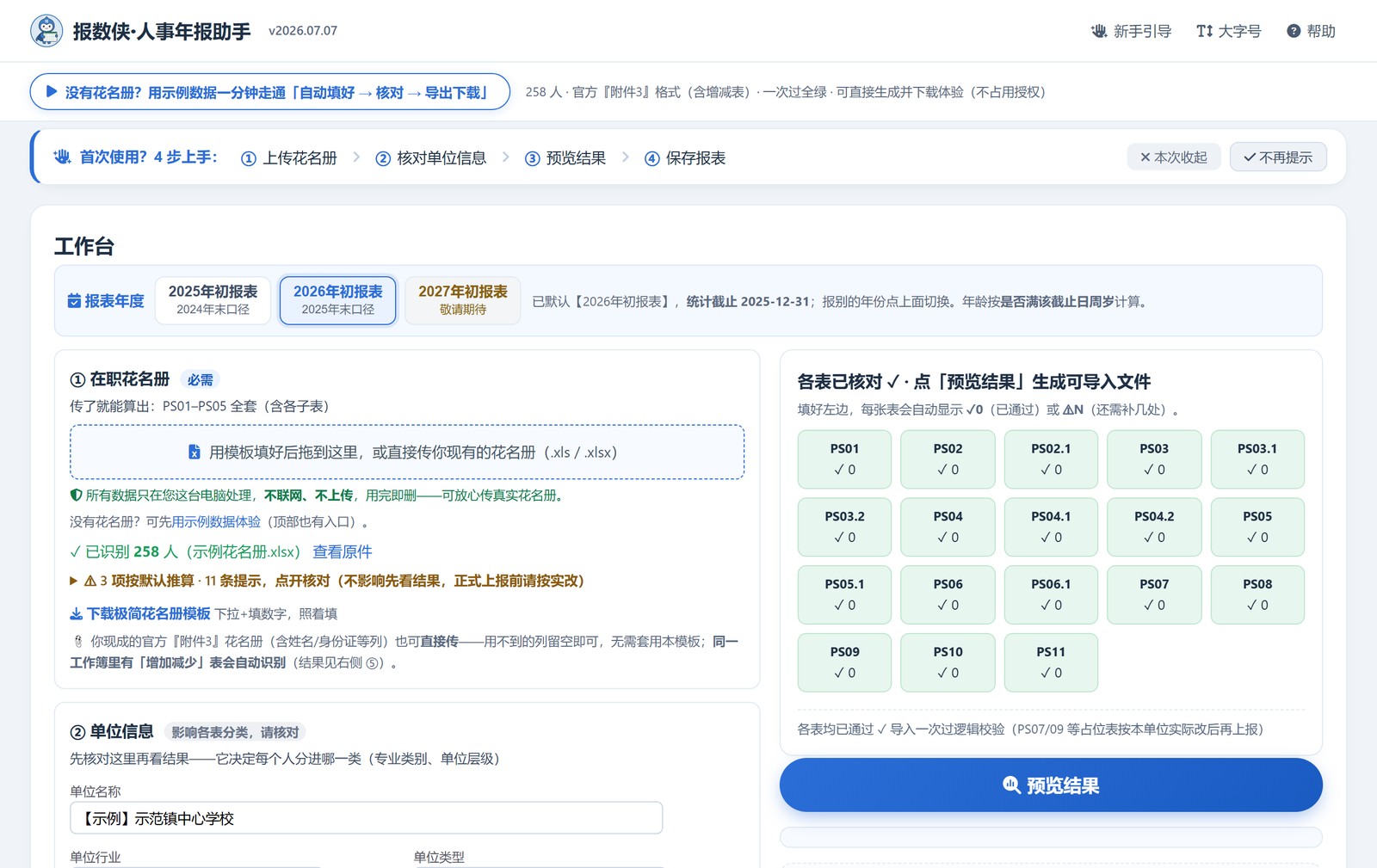Click the warning triangle icon beside 3 项按默认推算
The height and width of the screenshot is (868, 1377).
(90, 582)
